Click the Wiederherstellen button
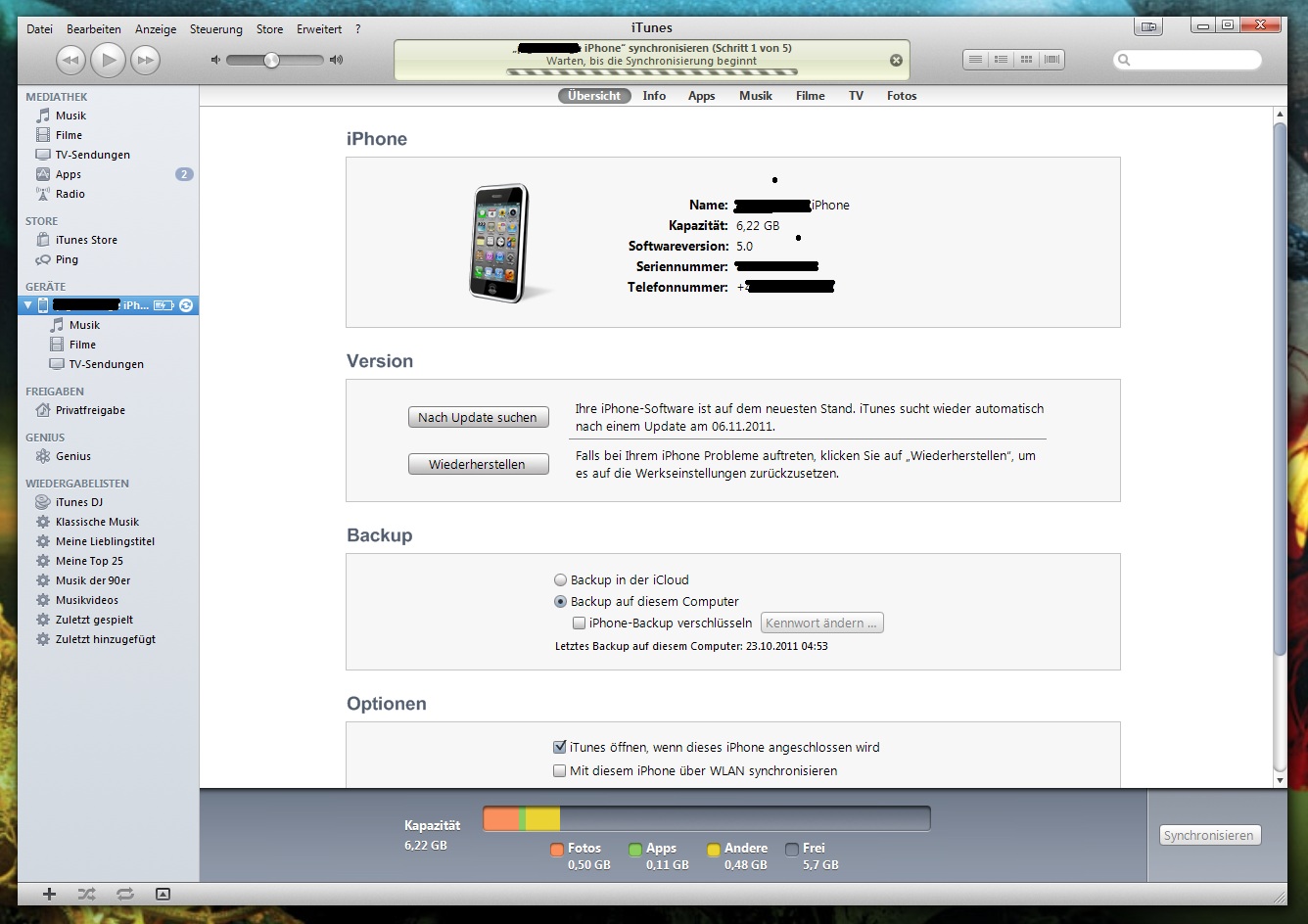This screenshot has width=1308, height=924. pos(478,464)
